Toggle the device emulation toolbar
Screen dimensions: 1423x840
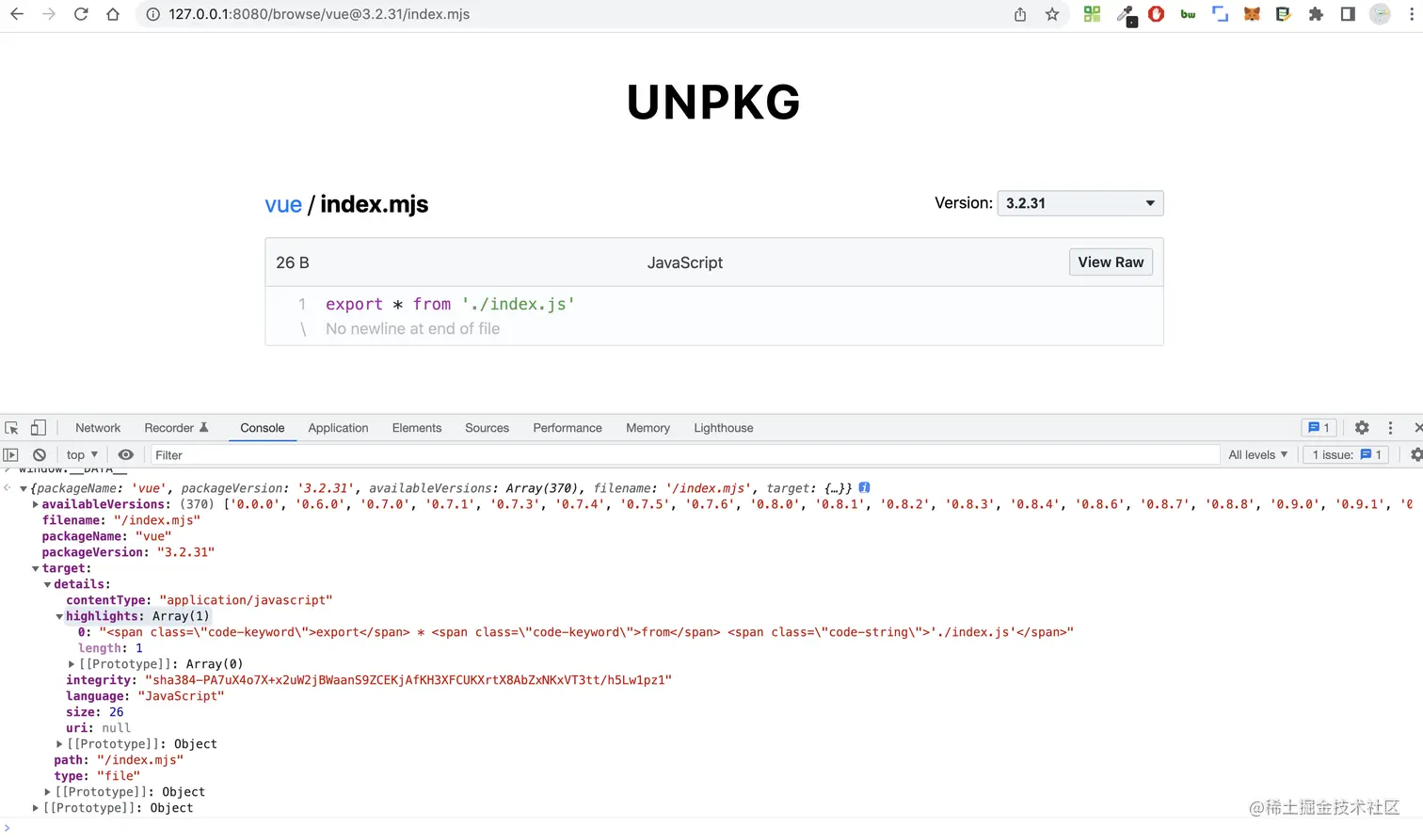click(38, 427)
